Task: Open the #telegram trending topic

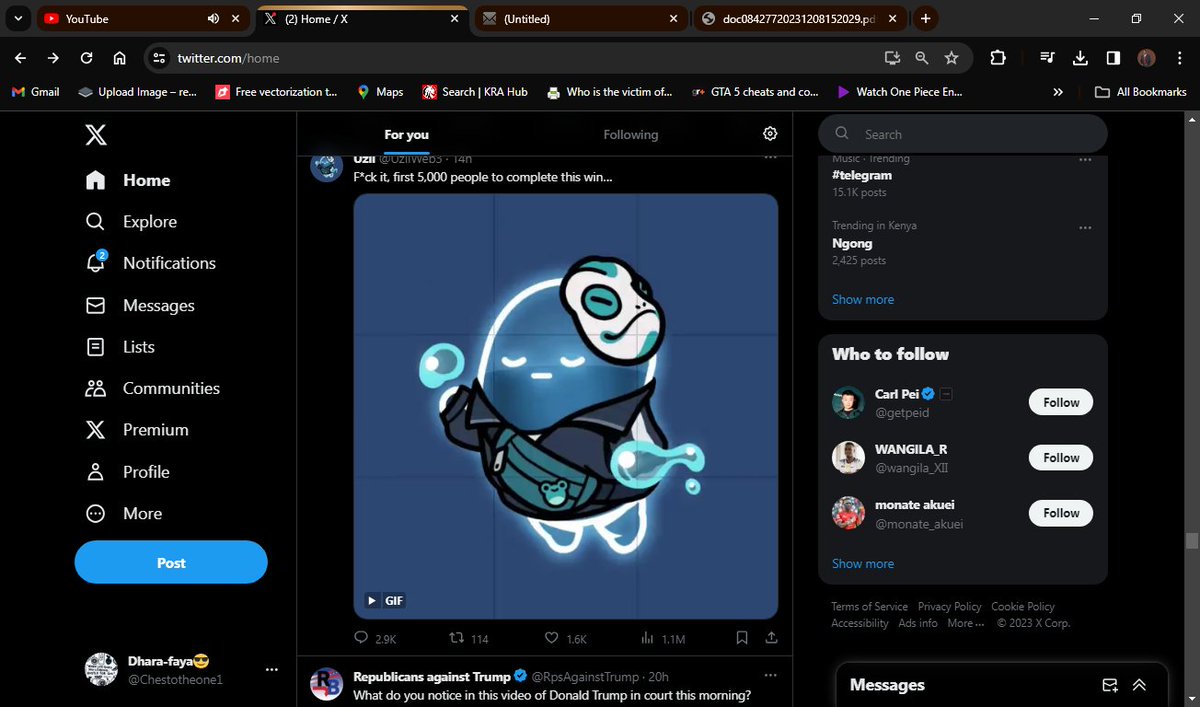Action: pos(862,175)
